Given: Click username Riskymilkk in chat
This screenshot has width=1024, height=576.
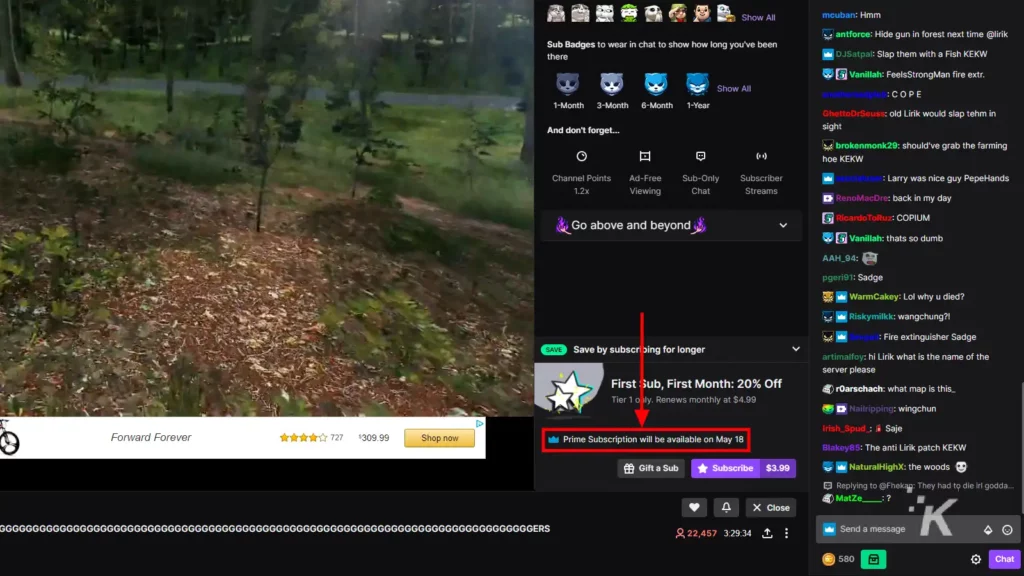Looking at the screenshot, I should tap(871, 316).
